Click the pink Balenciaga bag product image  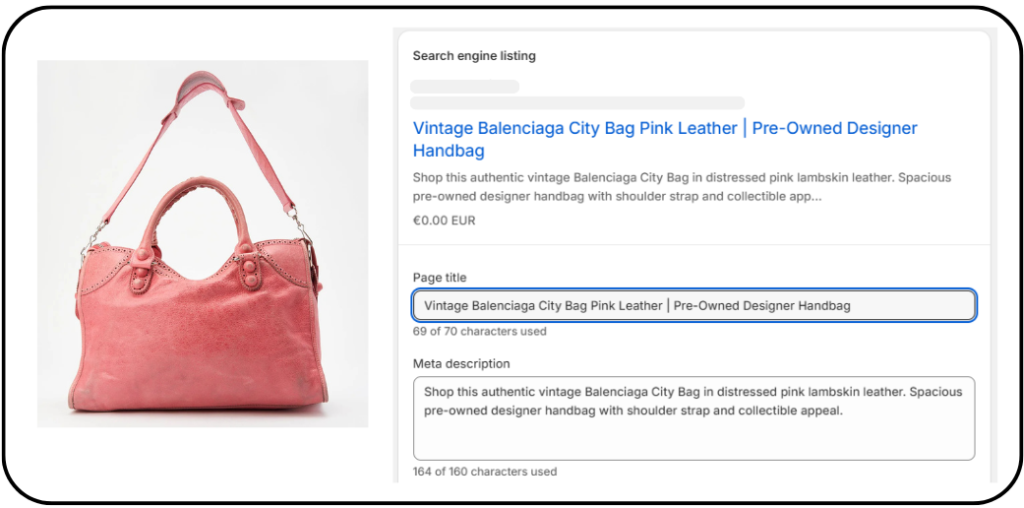[202, 244]
